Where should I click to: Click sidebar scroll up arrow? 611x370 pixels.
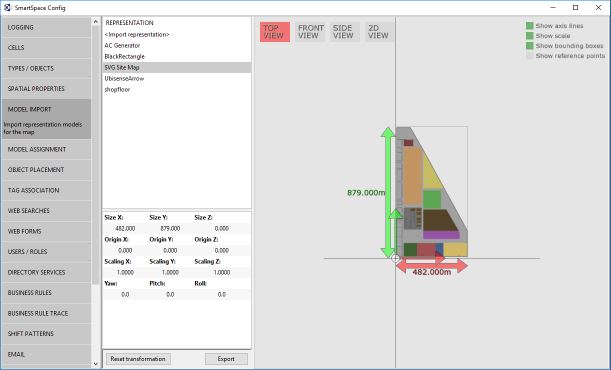click(x=96, y=22)
